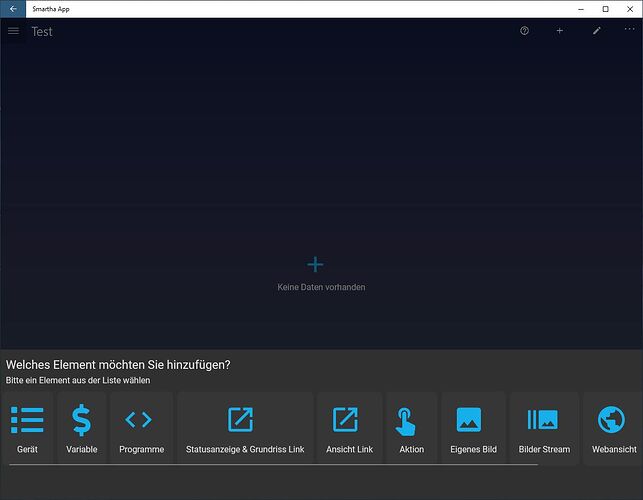Screen dimensions: 643x500
Task: Open the three-dots more options menu
Action: tap(629, 30)
